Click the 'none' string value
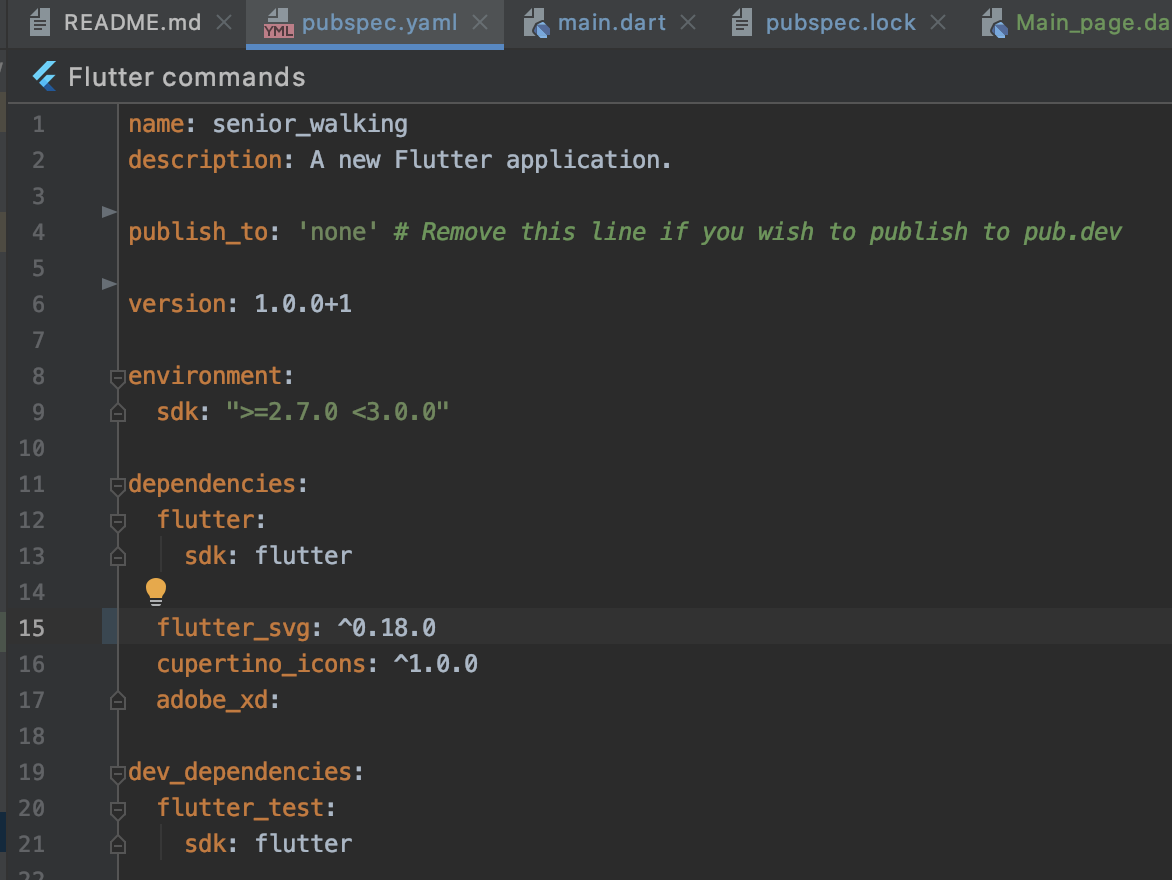1172x880 pixels. point(337,232)
